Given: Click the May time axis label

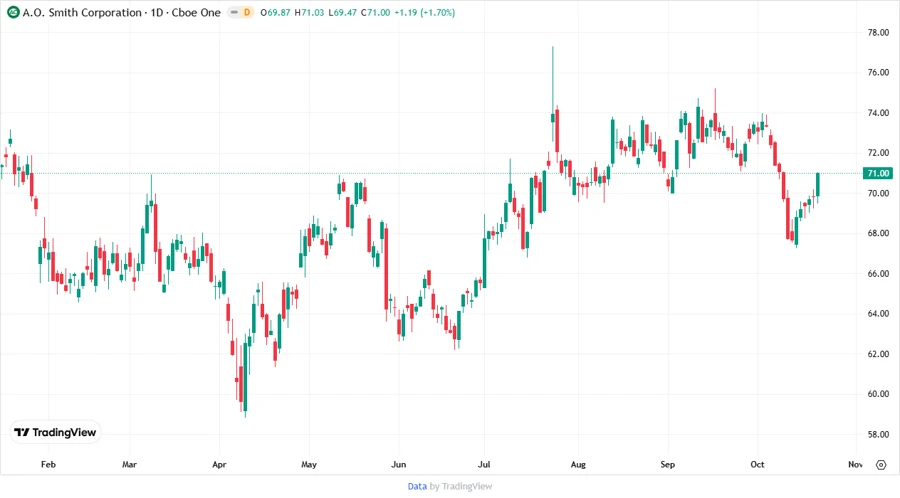Looking at the screenshot, I should pos(309,465).
